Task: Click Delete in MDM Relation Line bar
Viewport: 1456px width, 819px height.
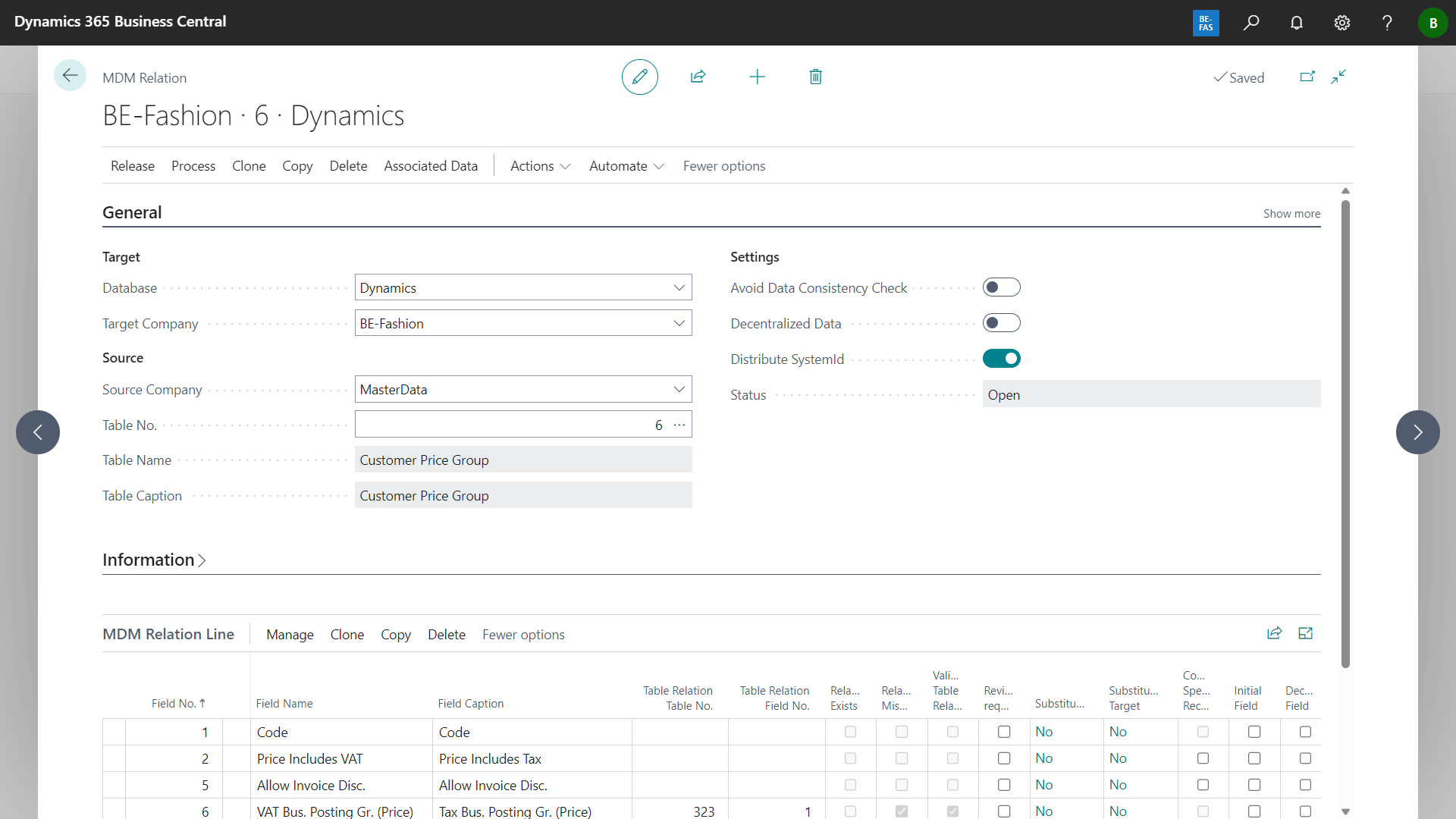Action: click(x=447, y=635)
